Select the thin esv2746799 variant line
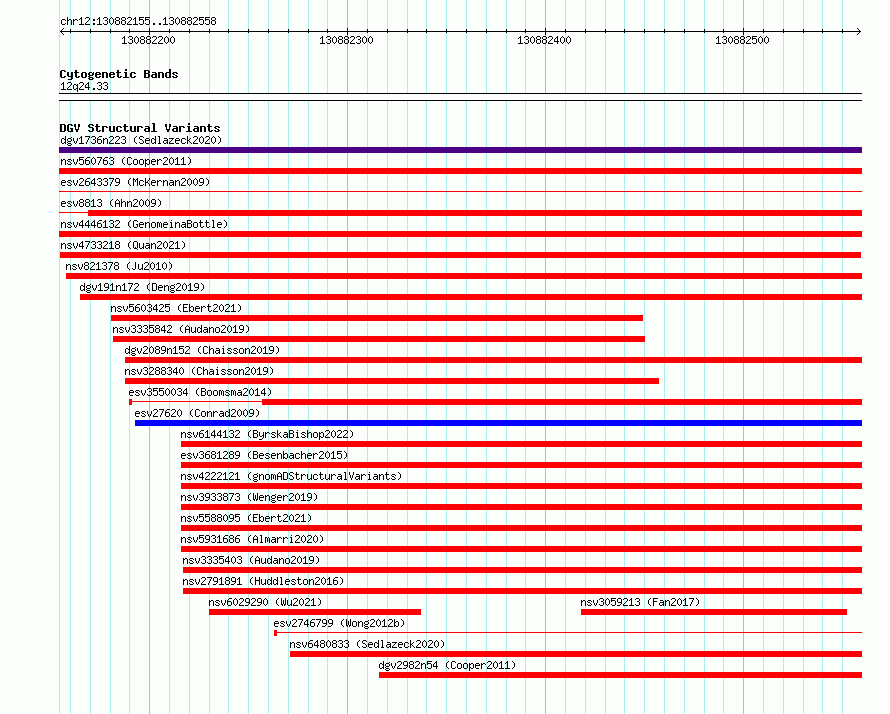The height and width of the screenshot is (714, 890). [568, 632]
